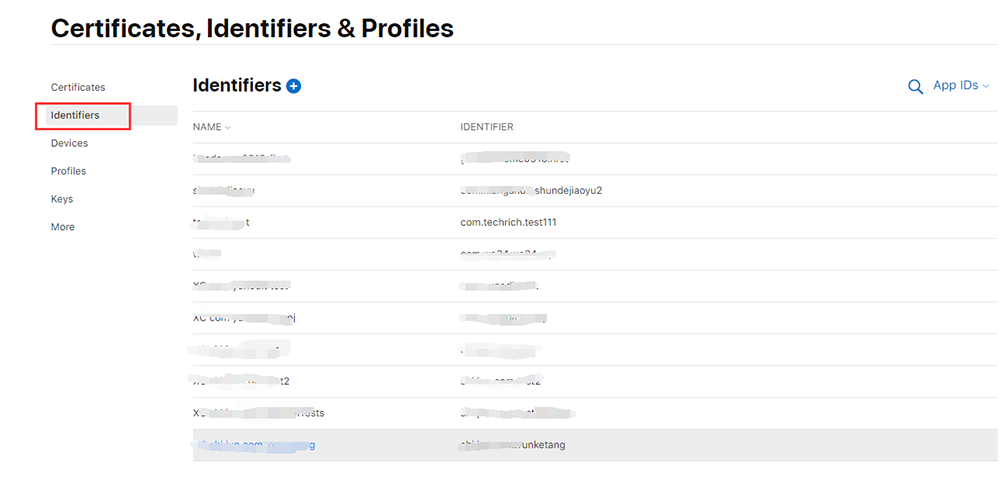The width and height of the screenshot is (1000, 497).
Task: Click Certificates, Identifiers & Profiles title
Action: 252,29
